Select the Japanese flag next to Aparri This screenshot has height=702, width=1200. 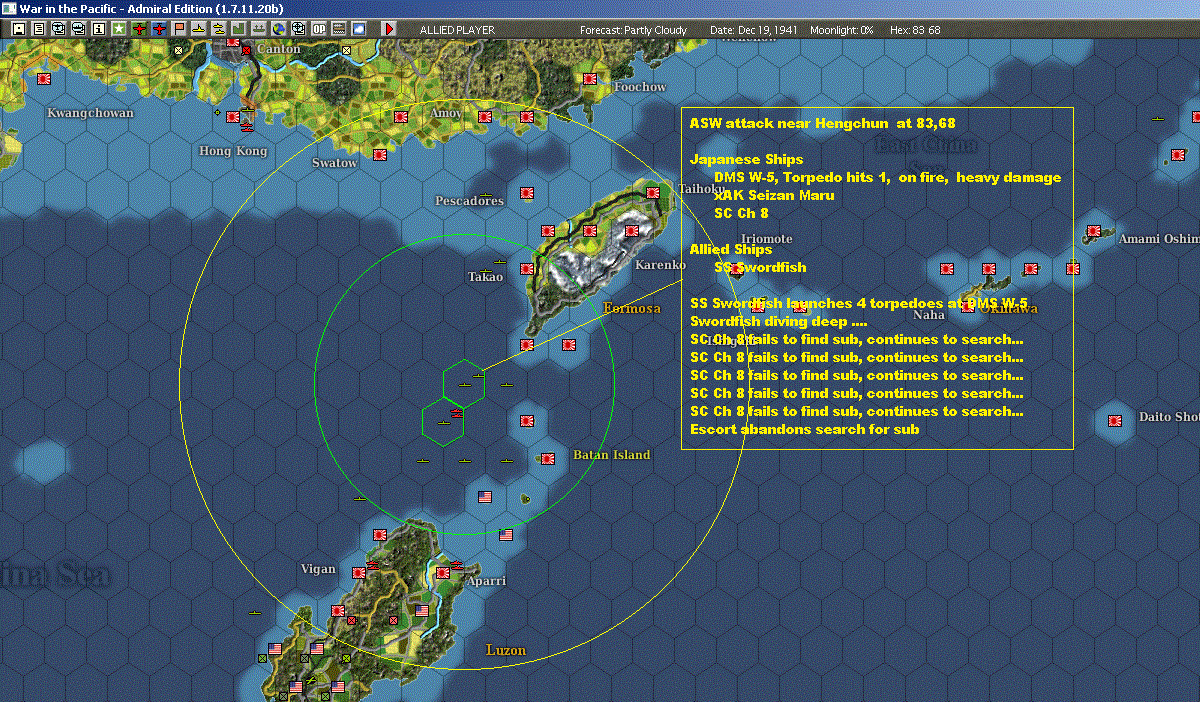[x=443, y=573]
